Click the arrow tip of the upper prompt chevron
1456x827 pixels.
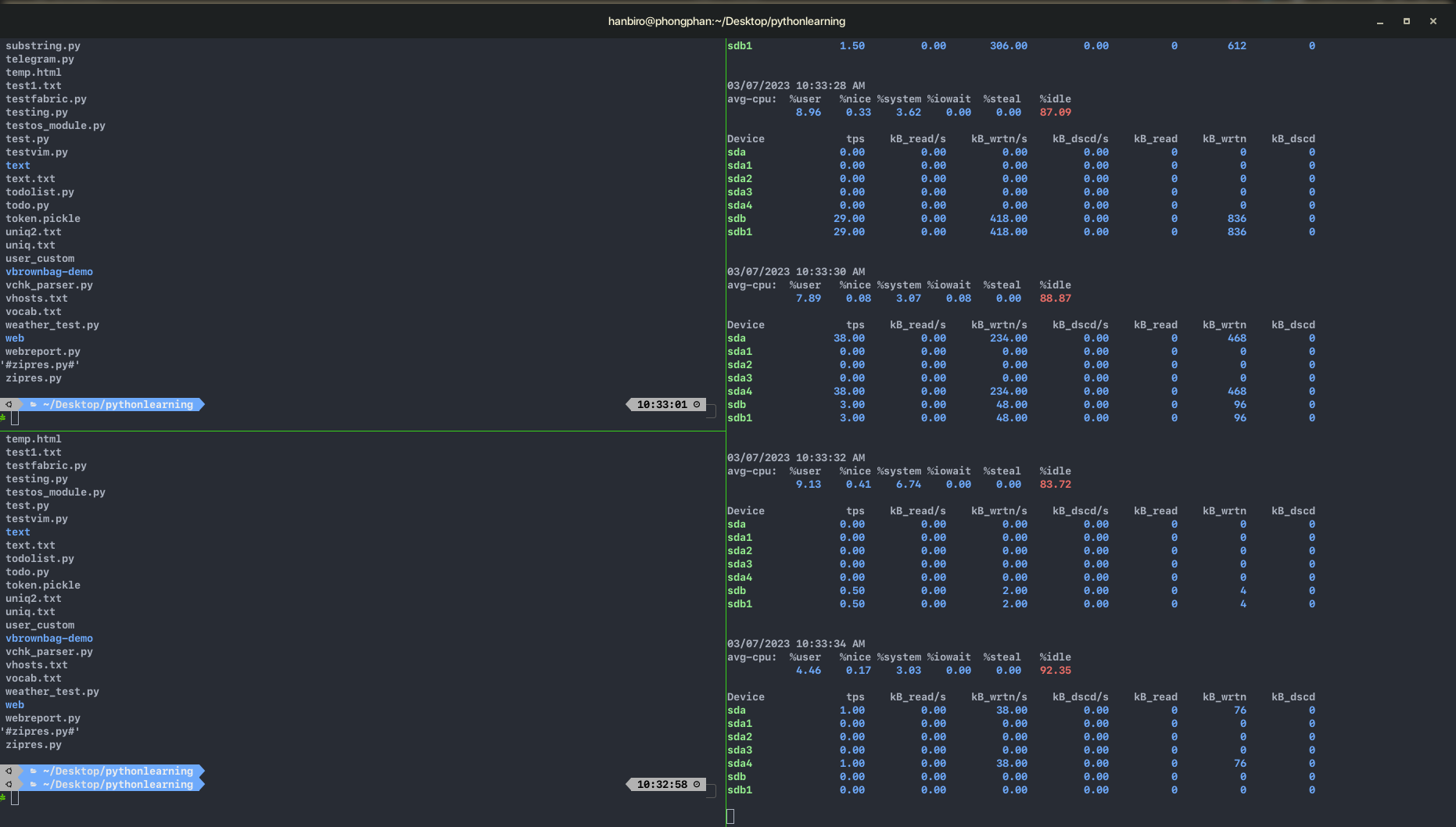click(203, 404)
